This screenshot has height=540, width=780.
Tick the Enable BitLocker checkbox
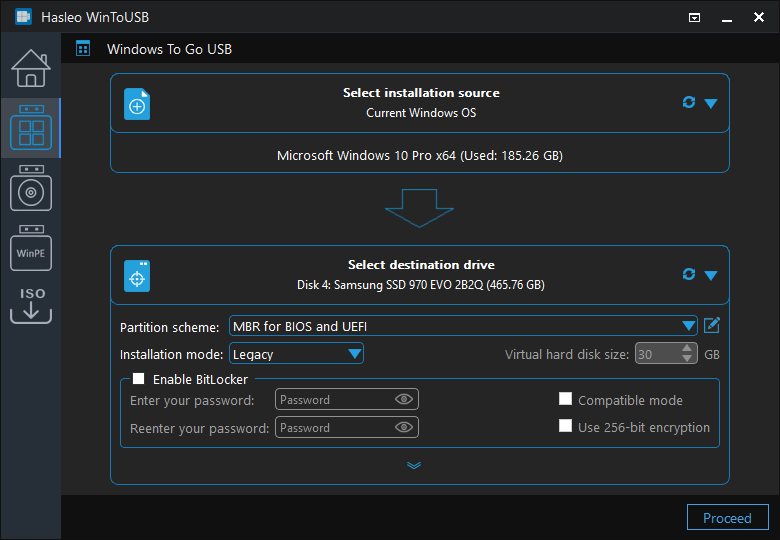[x=139, y=379]
